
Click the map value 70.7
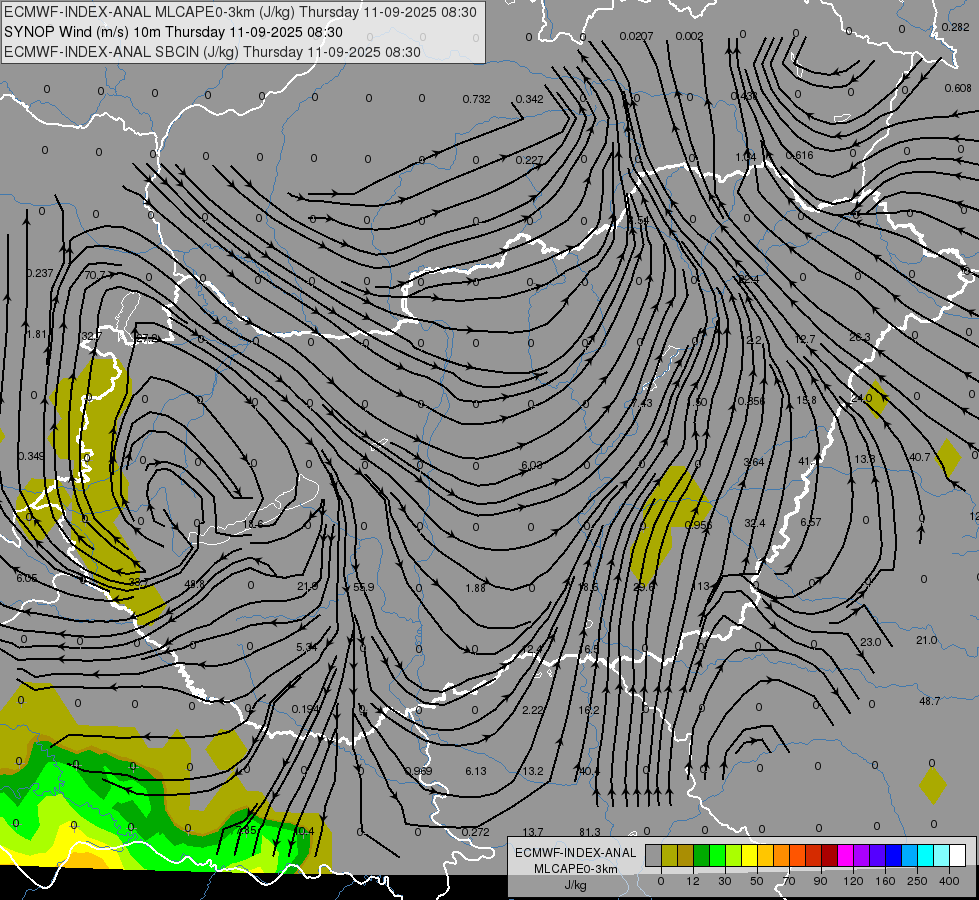coord(94,275)
